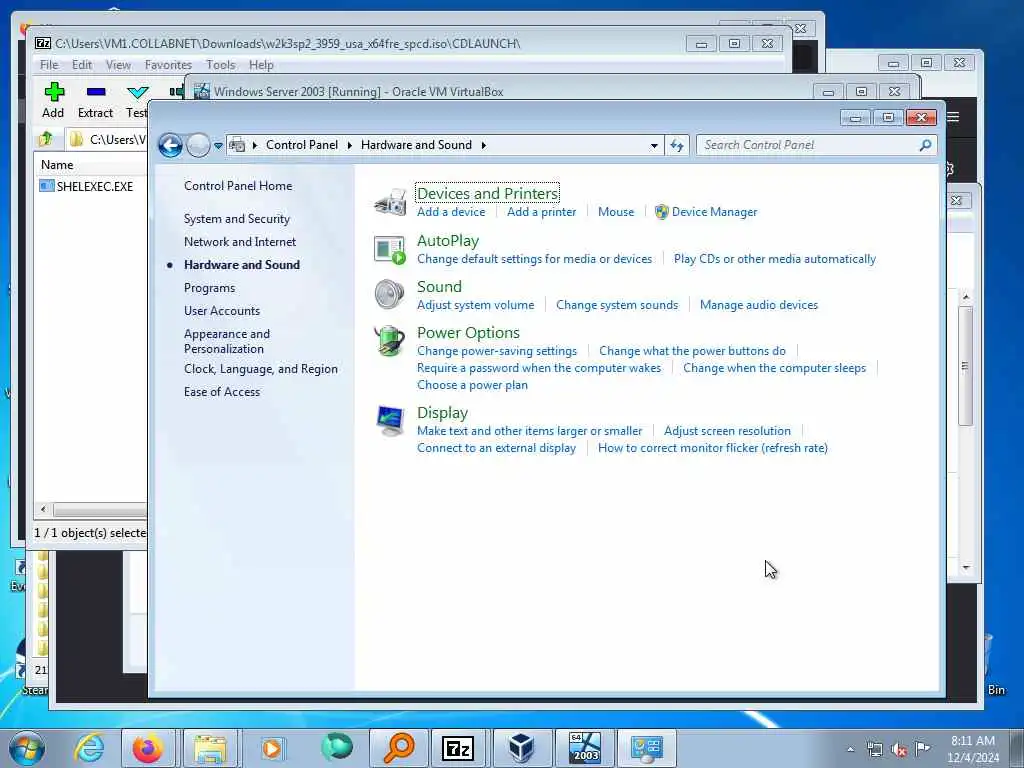The image size is (1024, 768).
Task: Click the orange magnifier taskbar icon
Action: (398, 748)
